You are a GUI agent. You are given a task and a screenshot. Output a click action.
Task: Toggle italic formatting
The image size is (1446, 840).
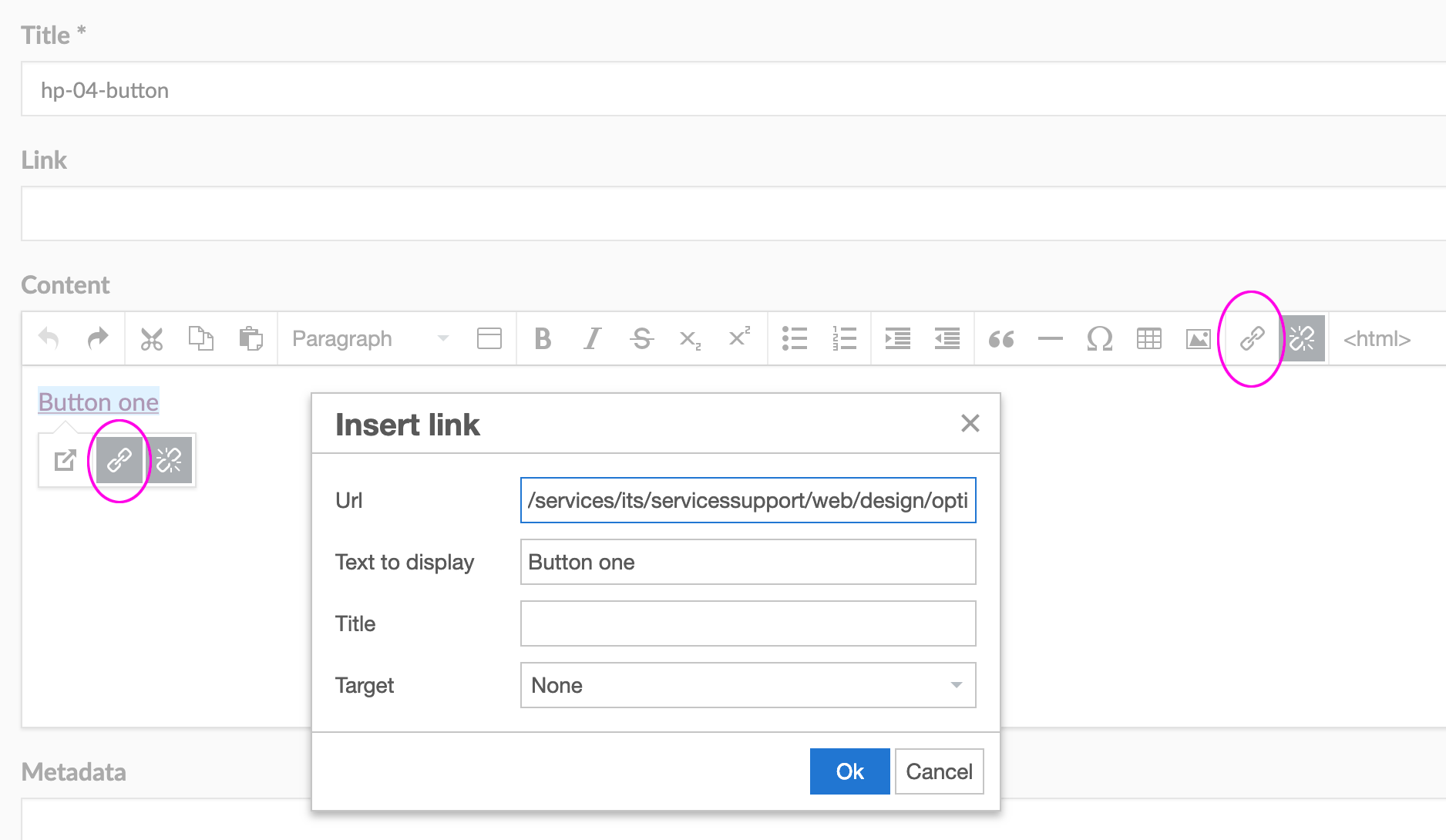pyautogui.click(x=592, y=338)
